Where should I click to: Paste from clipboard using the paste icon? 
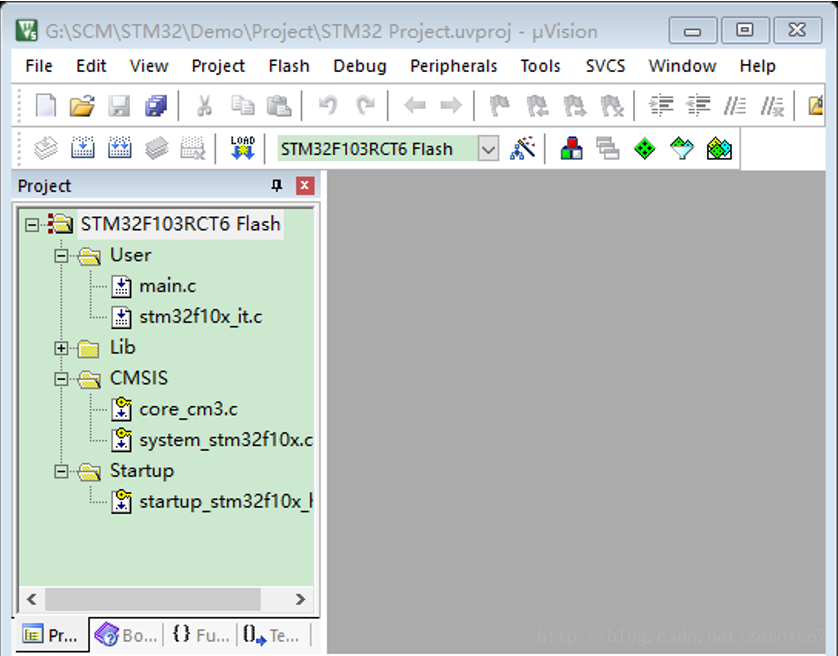[279, 105]
